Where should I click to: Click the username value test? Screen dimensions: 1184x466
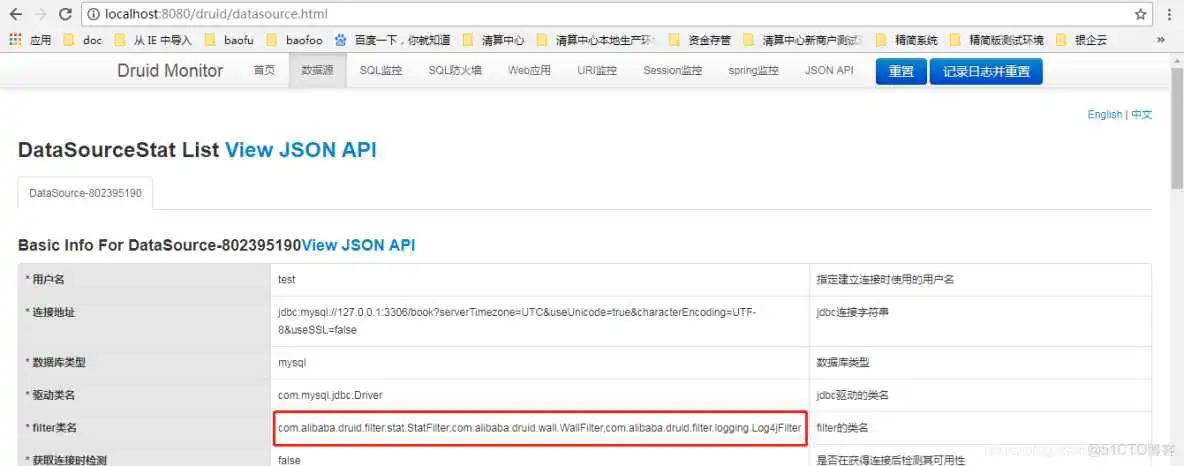click(287, 279)
